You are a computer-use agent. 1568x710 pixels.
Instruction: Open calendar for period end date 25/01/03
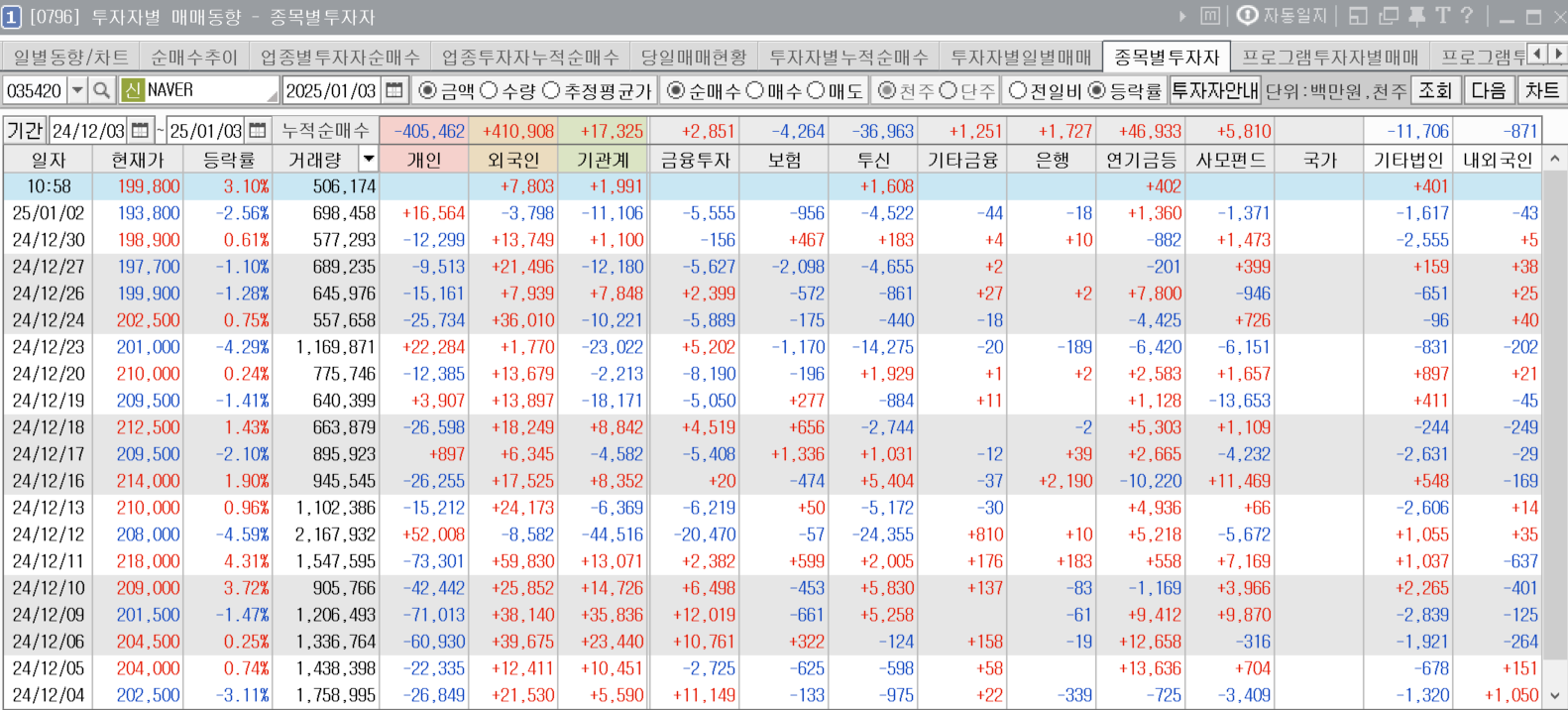coord(258,131)
